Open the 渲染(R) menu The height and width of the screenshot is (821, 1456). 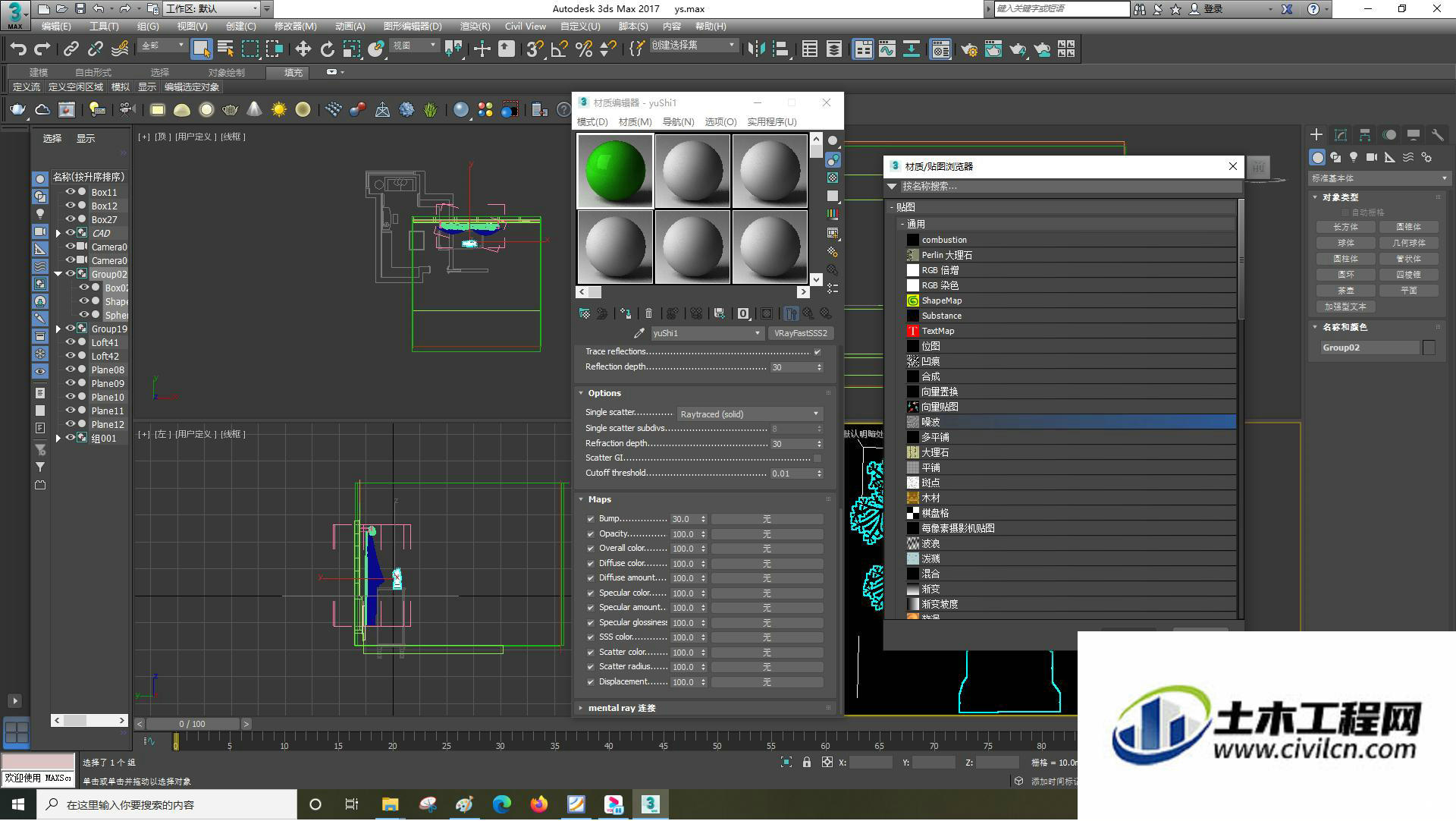(x=475, y=27)
